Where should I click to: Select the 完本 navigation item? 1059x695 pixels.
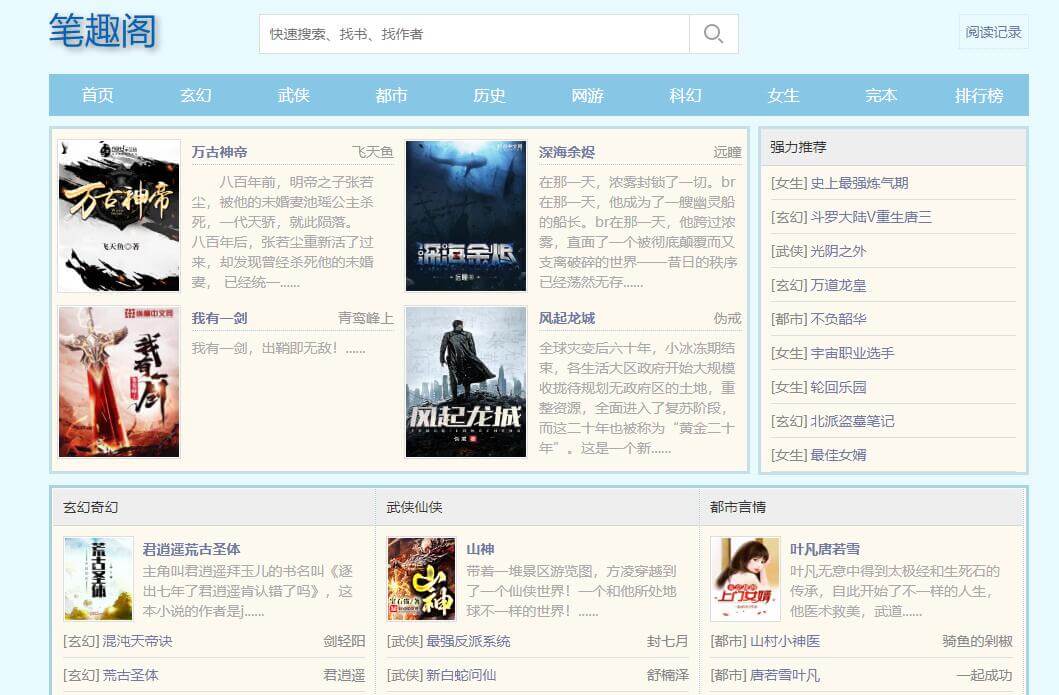click(881, 96)
